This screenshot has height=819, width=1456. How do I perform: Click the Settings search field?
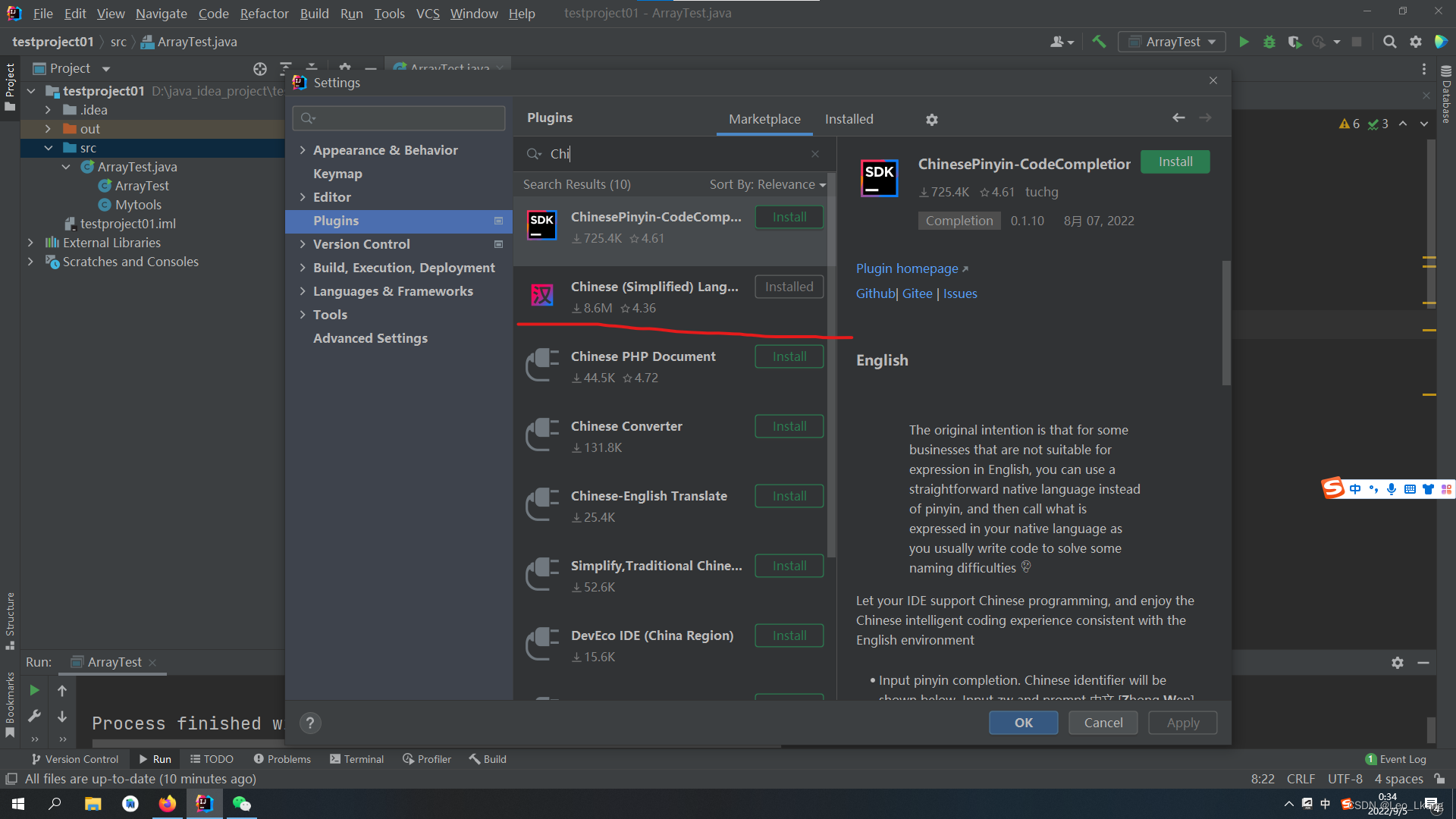tap(399, 118)
